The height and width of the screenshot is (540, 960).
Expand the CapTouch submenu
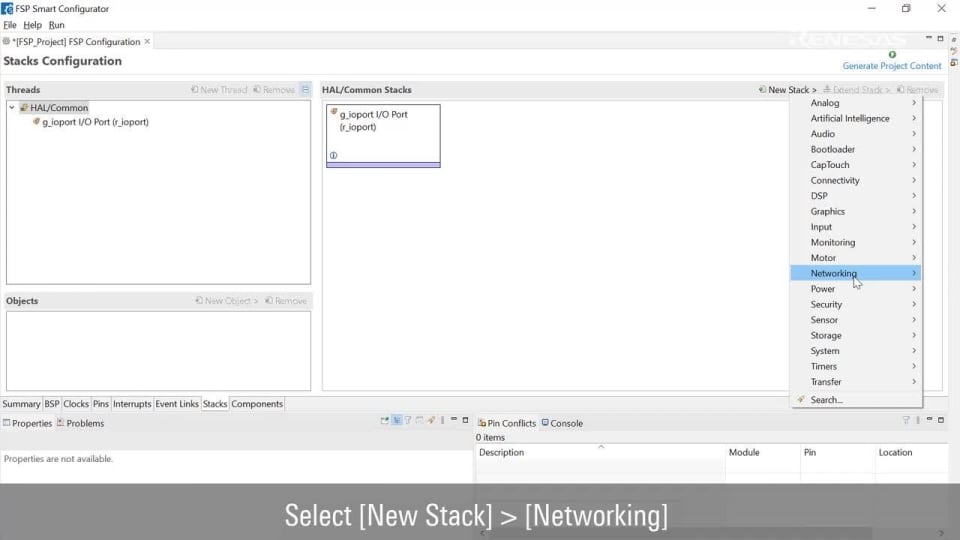856,165
